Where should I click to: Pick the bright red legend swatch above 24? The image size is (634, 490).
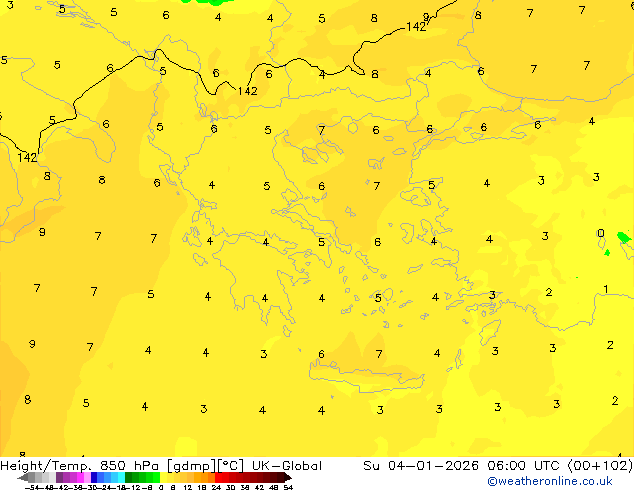tap(218, 478)
